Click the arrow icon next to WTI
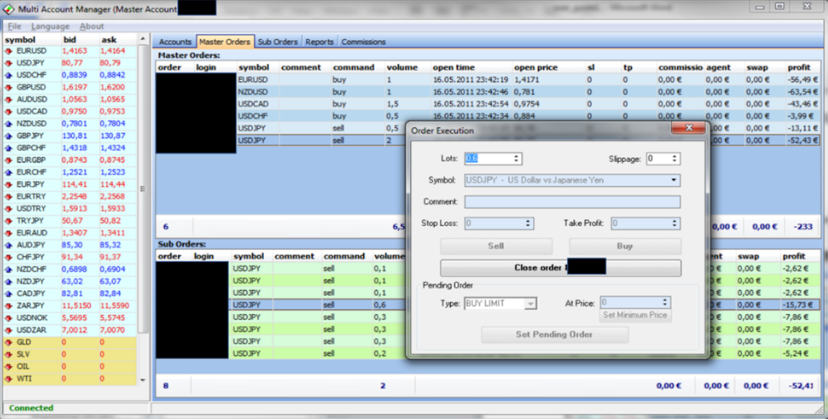This screenshot has width=828, height=420. (10, 378)
